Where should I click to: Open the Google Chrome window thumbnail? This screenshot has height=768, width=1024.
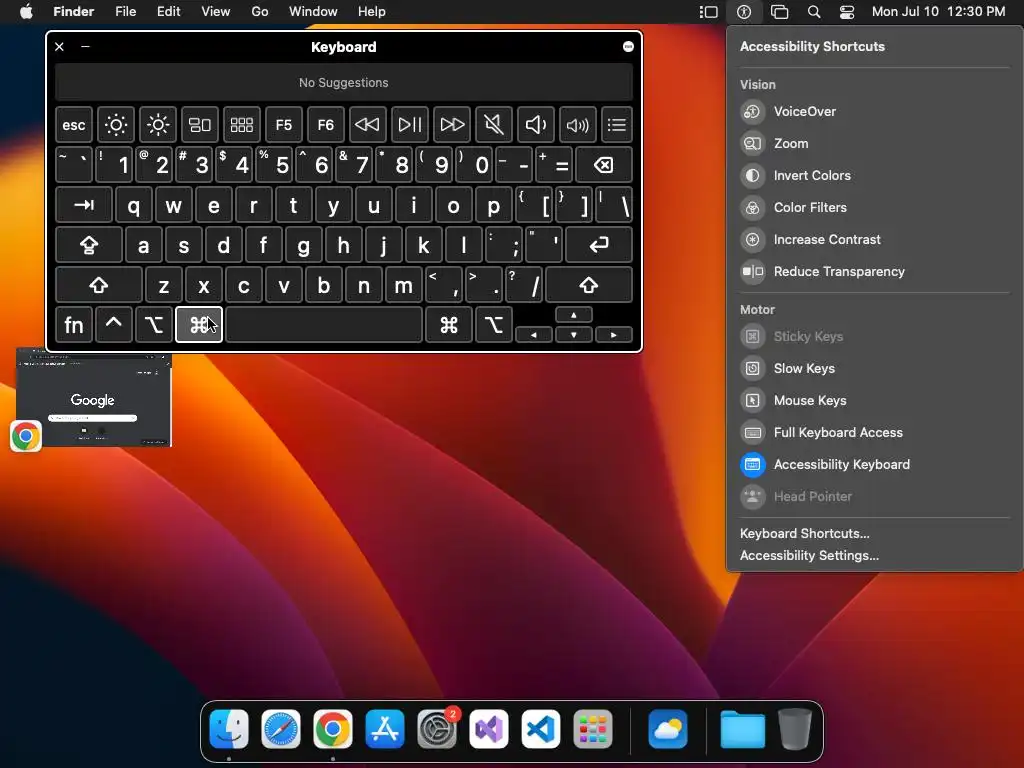pos(94,398)
